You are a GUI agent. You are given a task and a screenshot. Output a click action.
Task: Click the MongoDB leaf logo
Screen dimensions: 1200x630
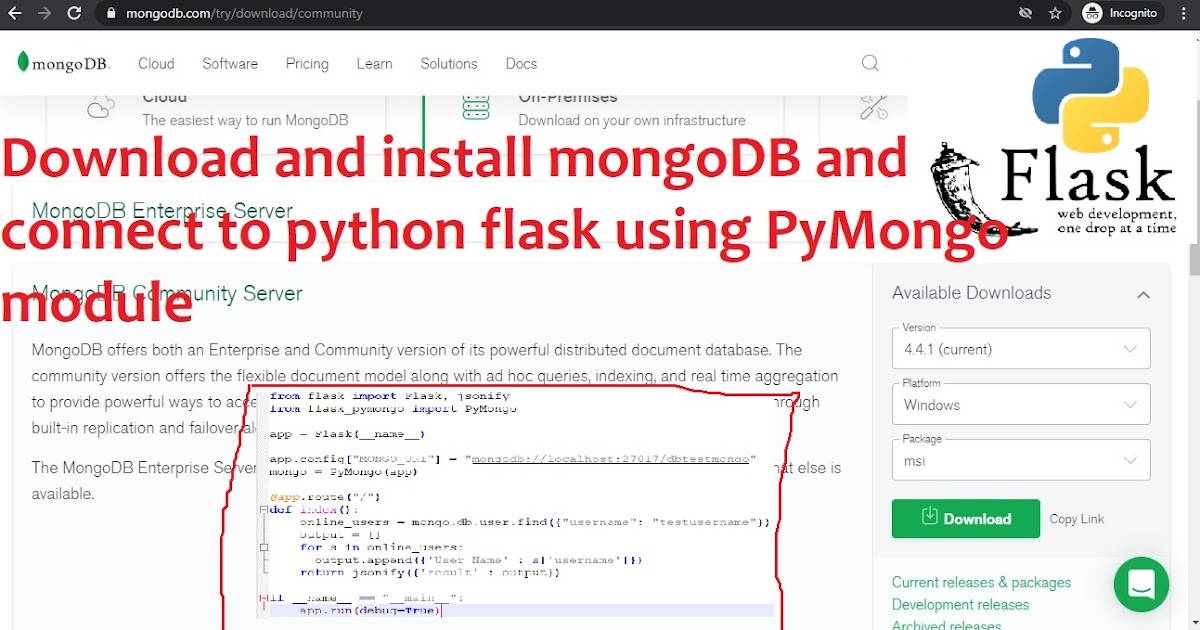click(62, 63)
